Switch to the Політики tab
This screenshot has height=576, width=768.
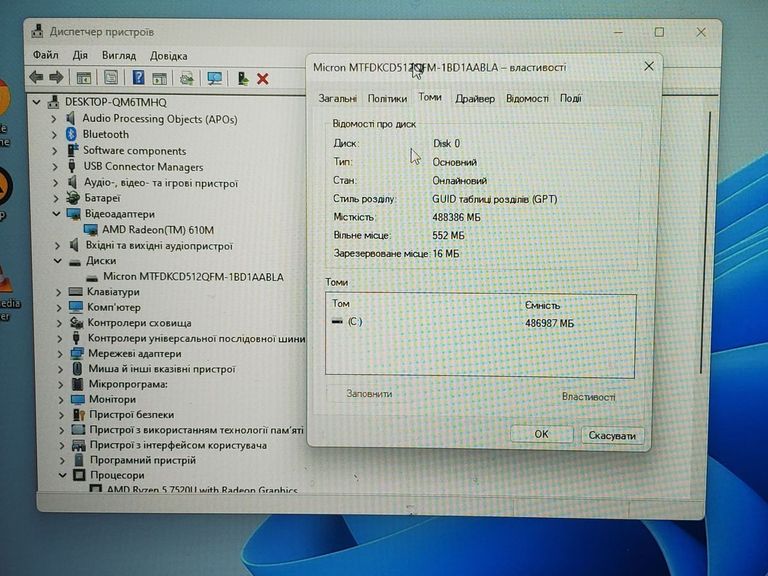pos(387,98)
